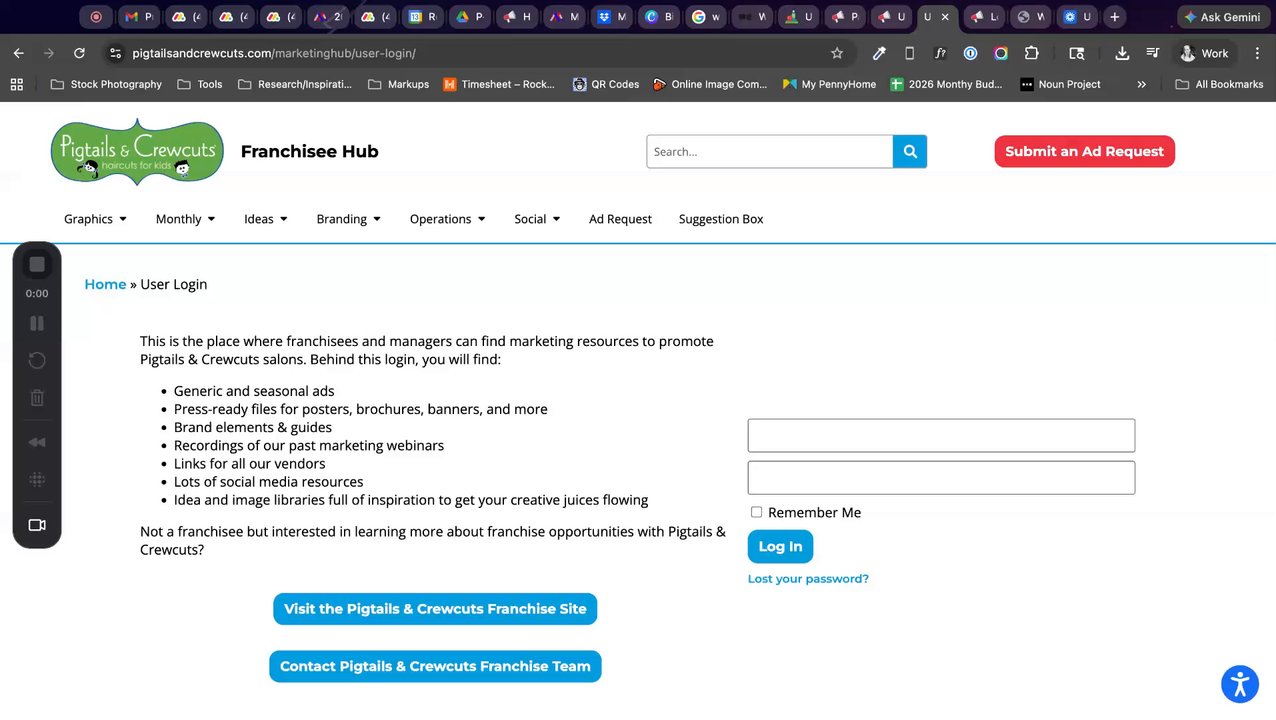Focus the site Search input field
This screenshot has height=720, width=1276.
(769, 151)
